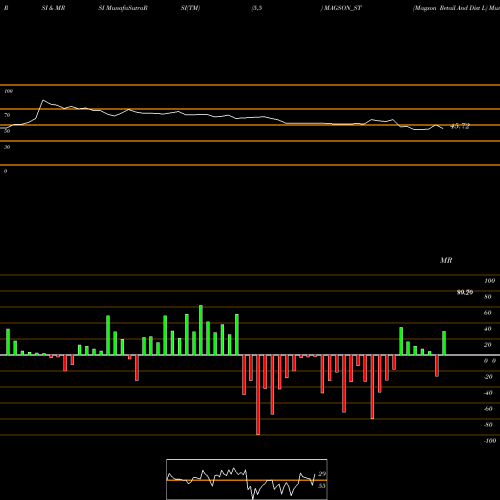500x500 pixels.
Task: Click the 50 level label on RSI axis
Action: [7, 131]
